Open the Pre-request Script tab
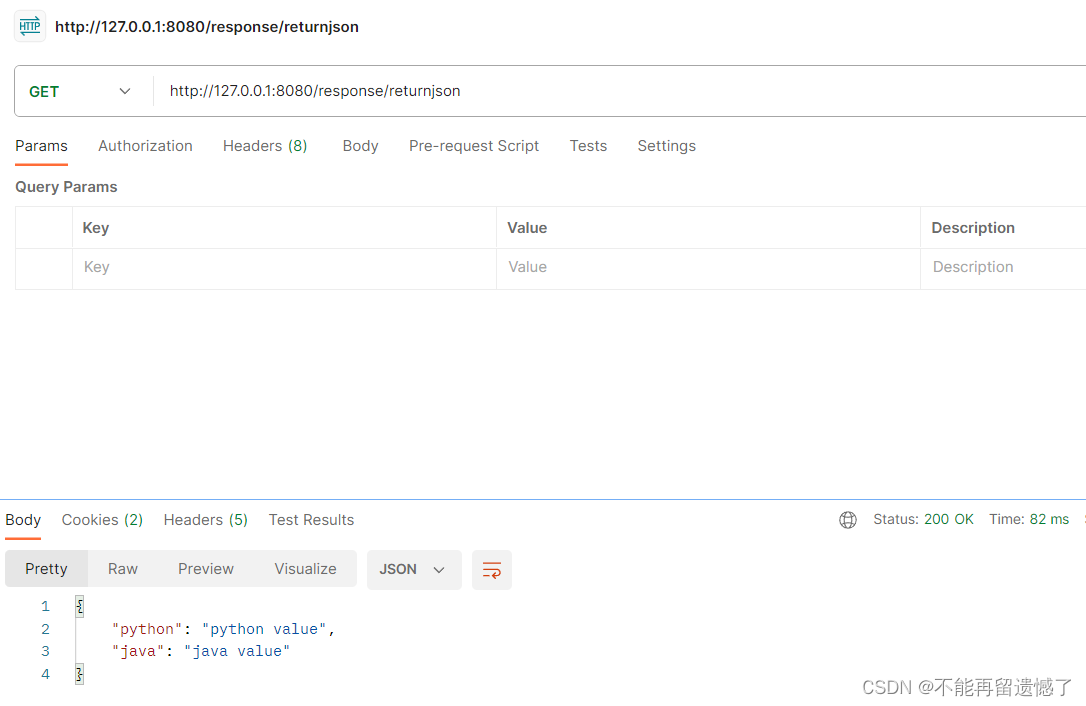This screenshot has width=1086, height=706. (474, 146)
